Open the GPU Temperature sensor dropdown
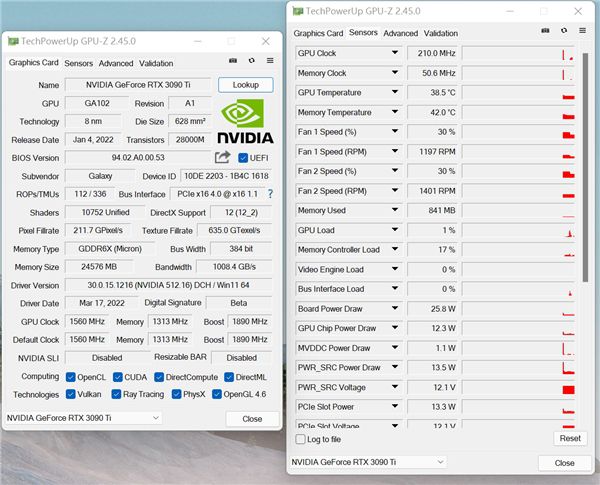Image resolution: width=600 pixels, height=485 pixels. [395, 92]
